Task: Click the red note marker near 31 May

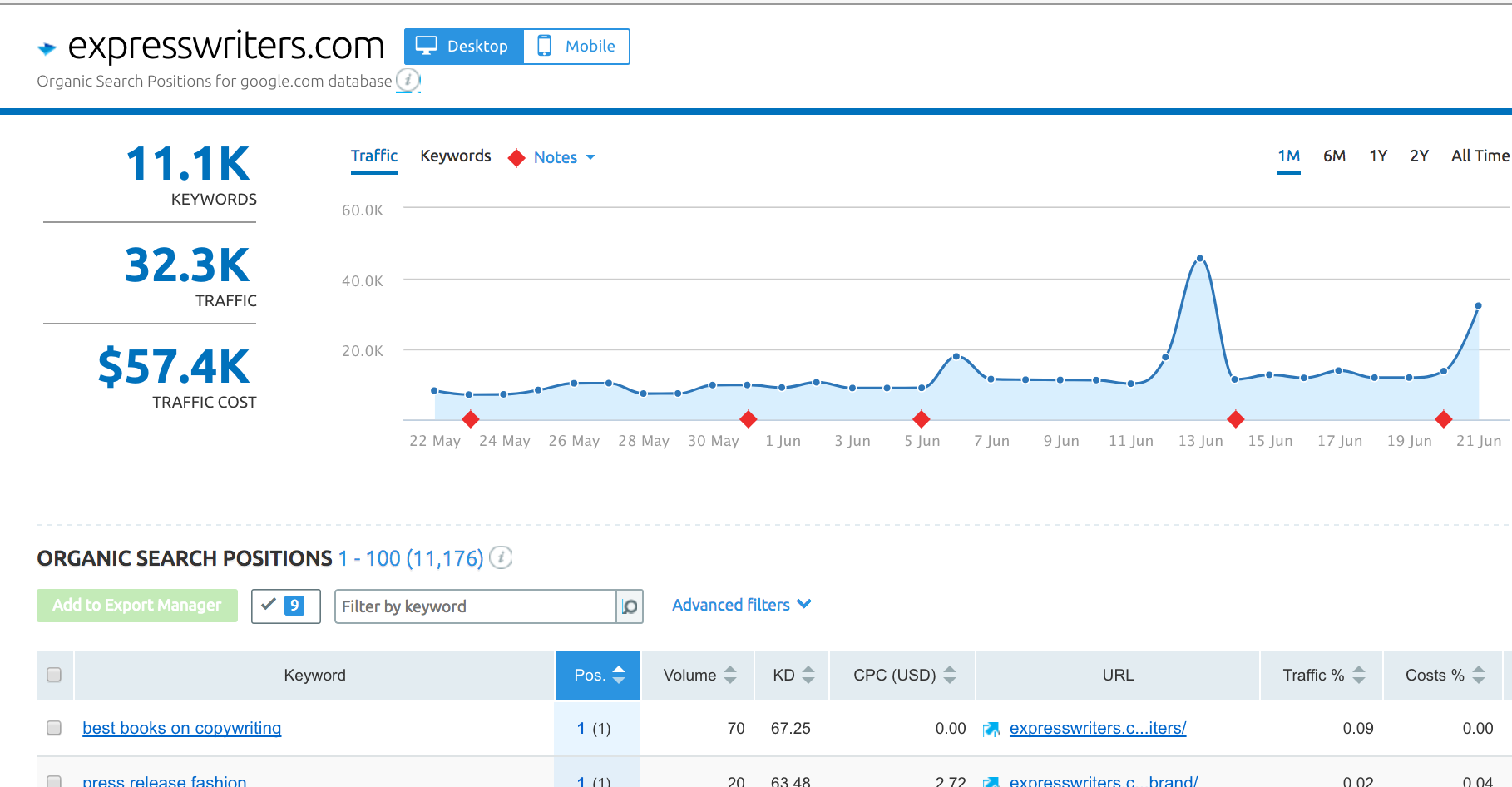Action: (749, 419)
